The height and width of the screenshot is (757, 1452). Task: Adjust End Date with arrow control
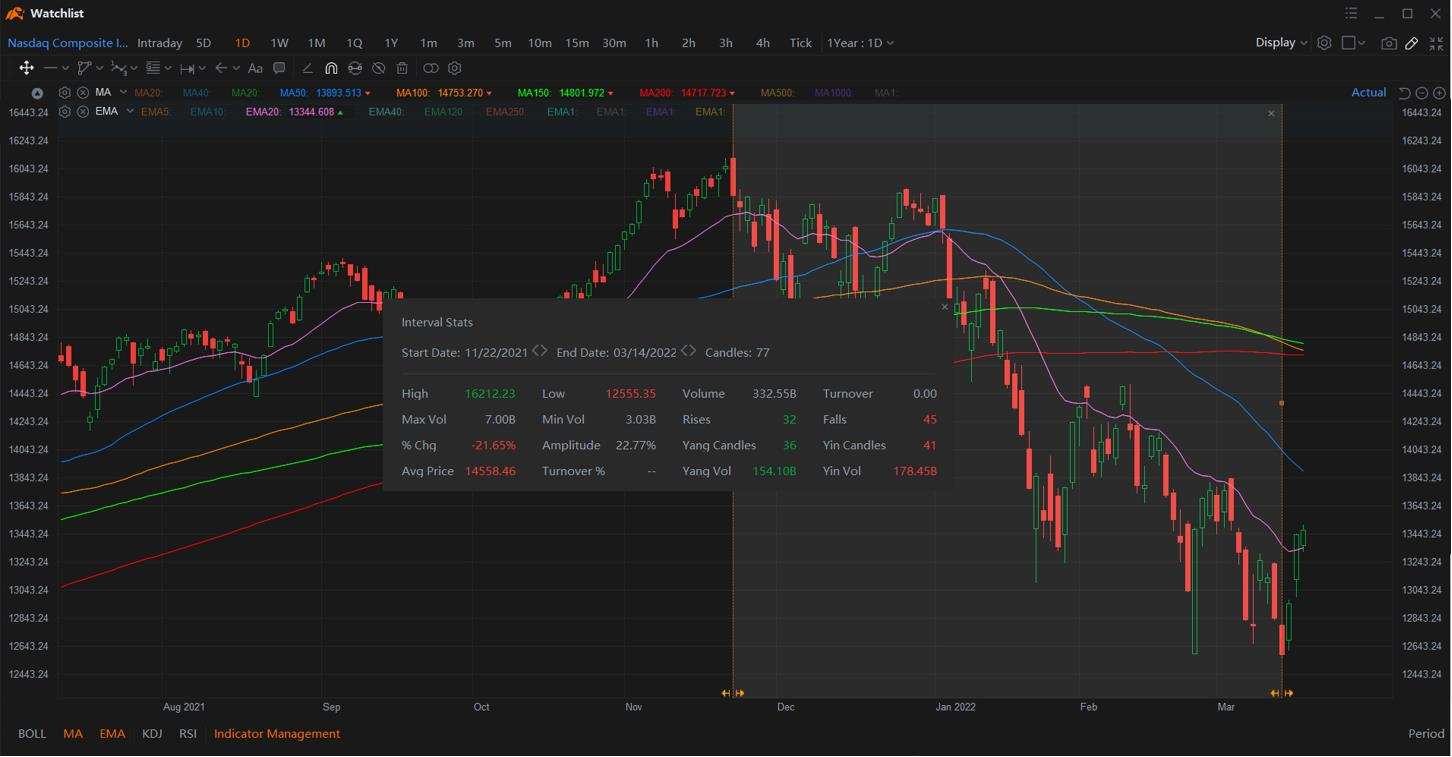[x=688, y=351]
